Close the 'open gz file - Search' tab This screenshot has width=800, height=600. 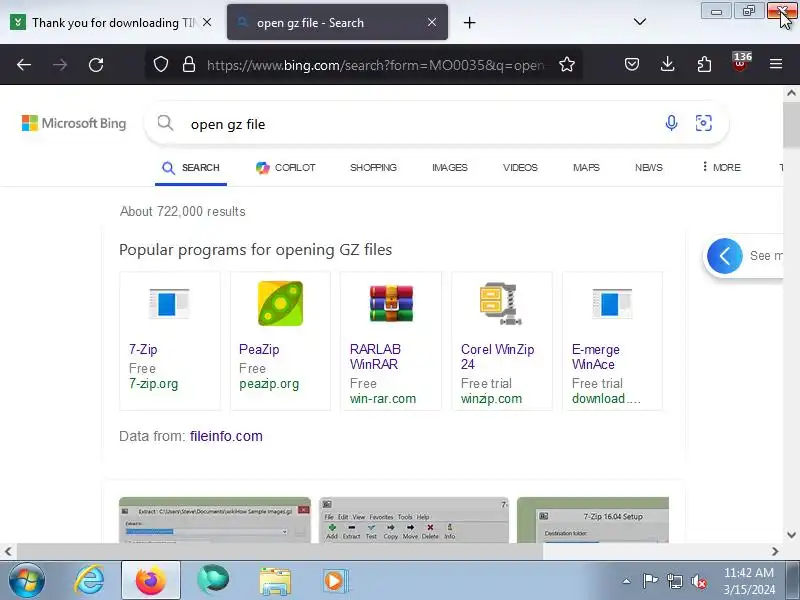pos(432,22)
